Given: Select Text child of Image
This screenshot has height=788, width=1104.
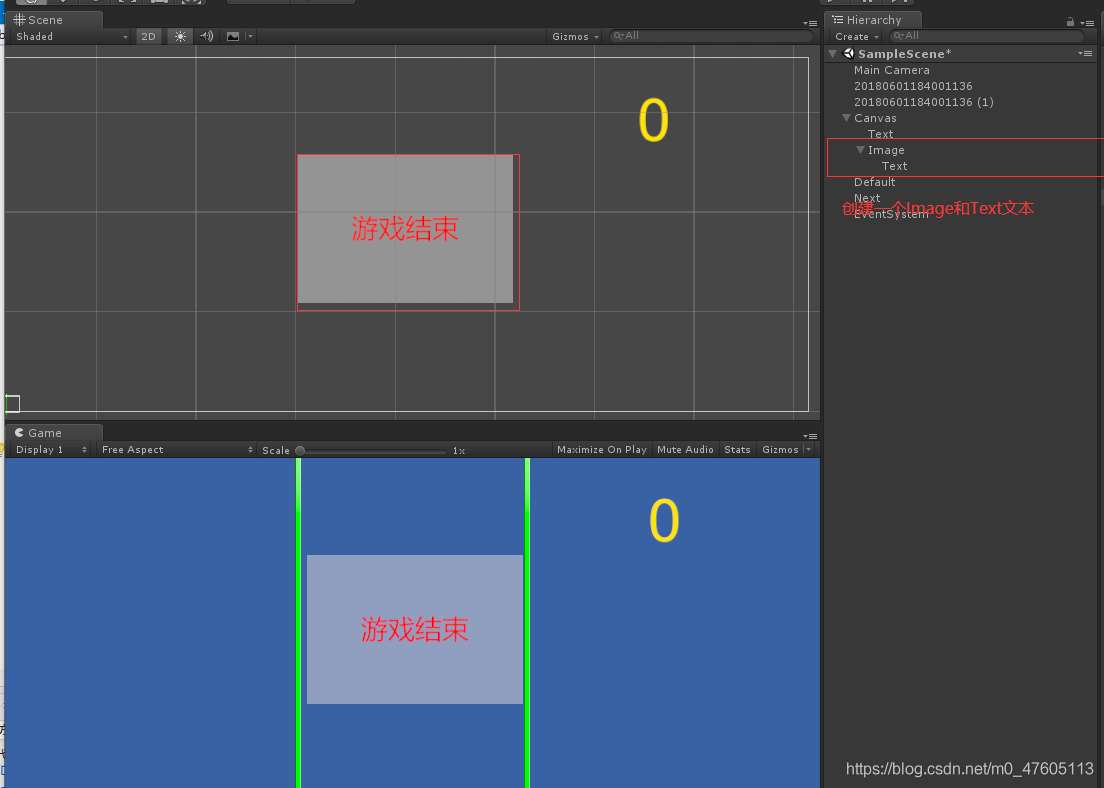Looking at the screenshot, I should point(894,166).
